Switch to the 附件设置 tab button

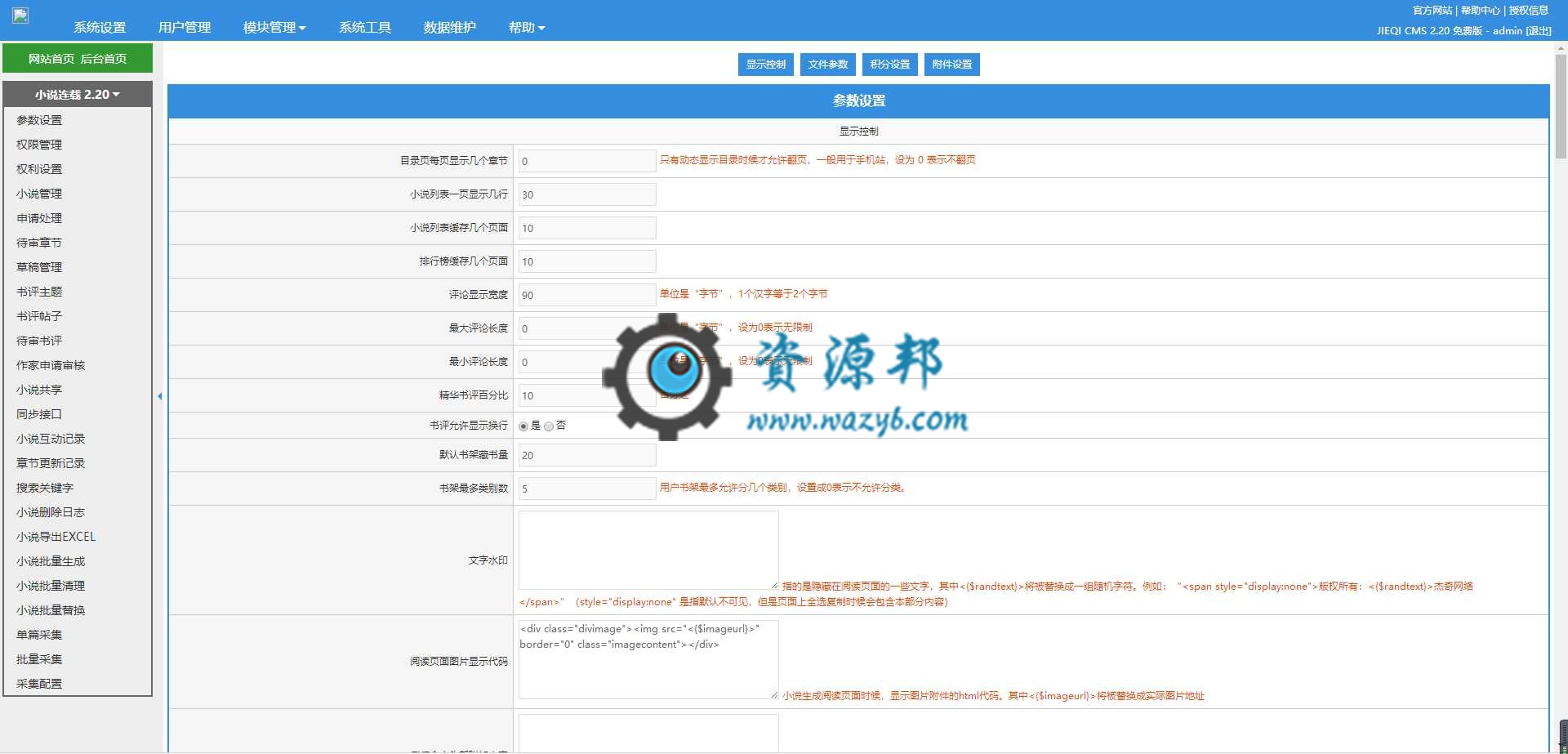[x=952, y=65]
